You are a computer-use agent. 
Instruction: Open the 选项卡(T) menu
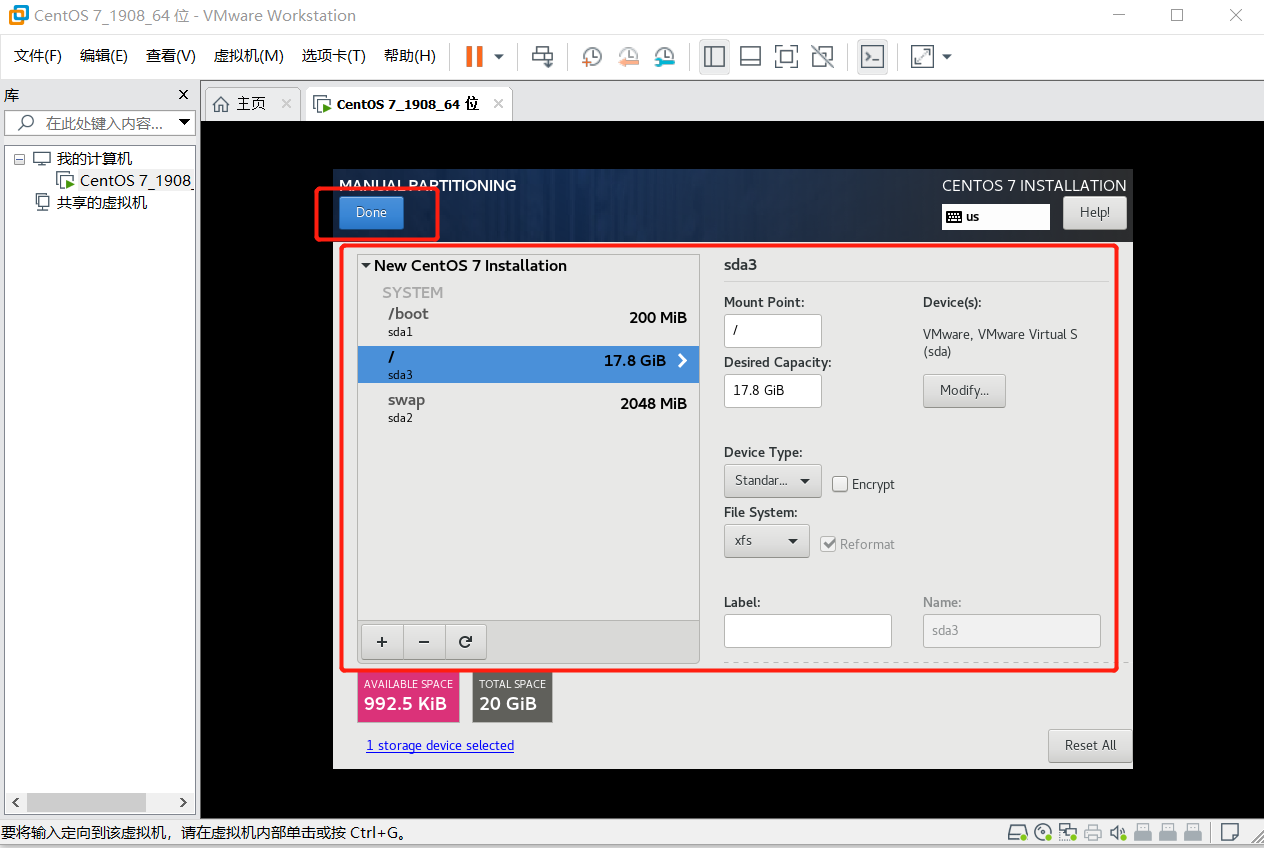click(334, 56)
